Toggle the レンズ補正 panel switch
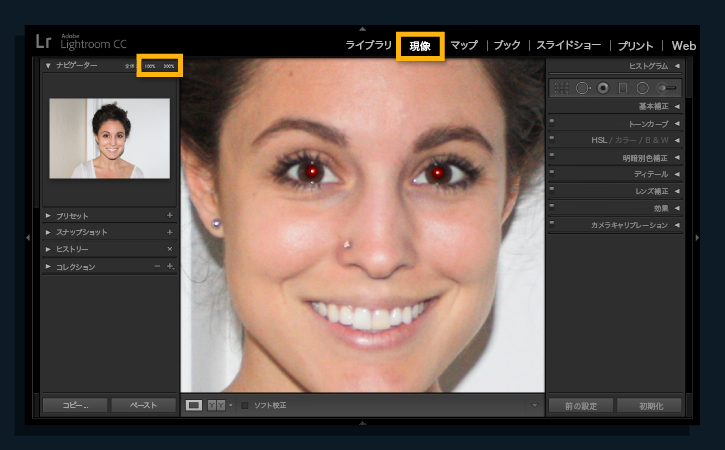This screenshot has height=450, width=725. coord(552,190)
